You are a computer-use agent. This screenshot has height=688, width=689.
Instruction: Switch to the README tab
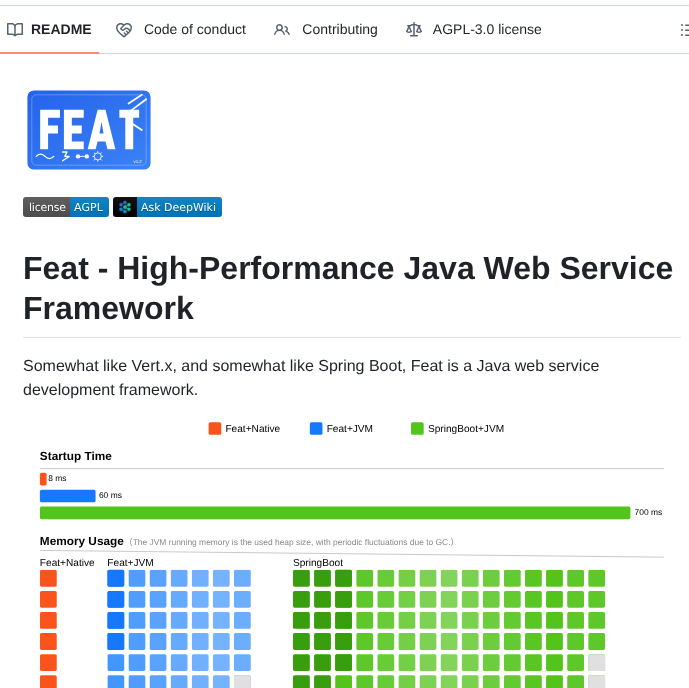(x=60, y=30)
